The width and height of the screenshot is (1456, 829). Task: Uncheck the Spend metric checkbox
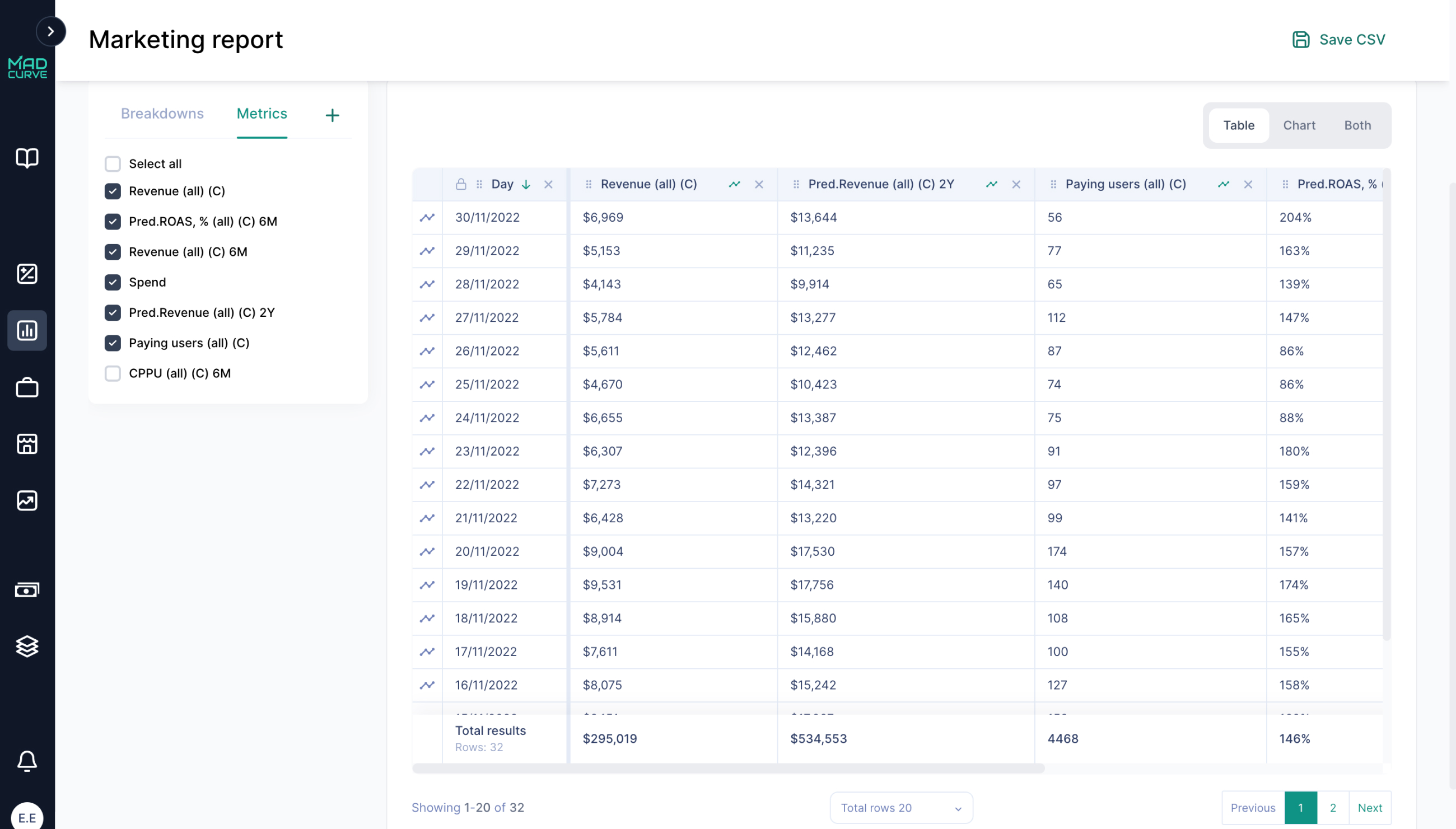tap(113, 283)
